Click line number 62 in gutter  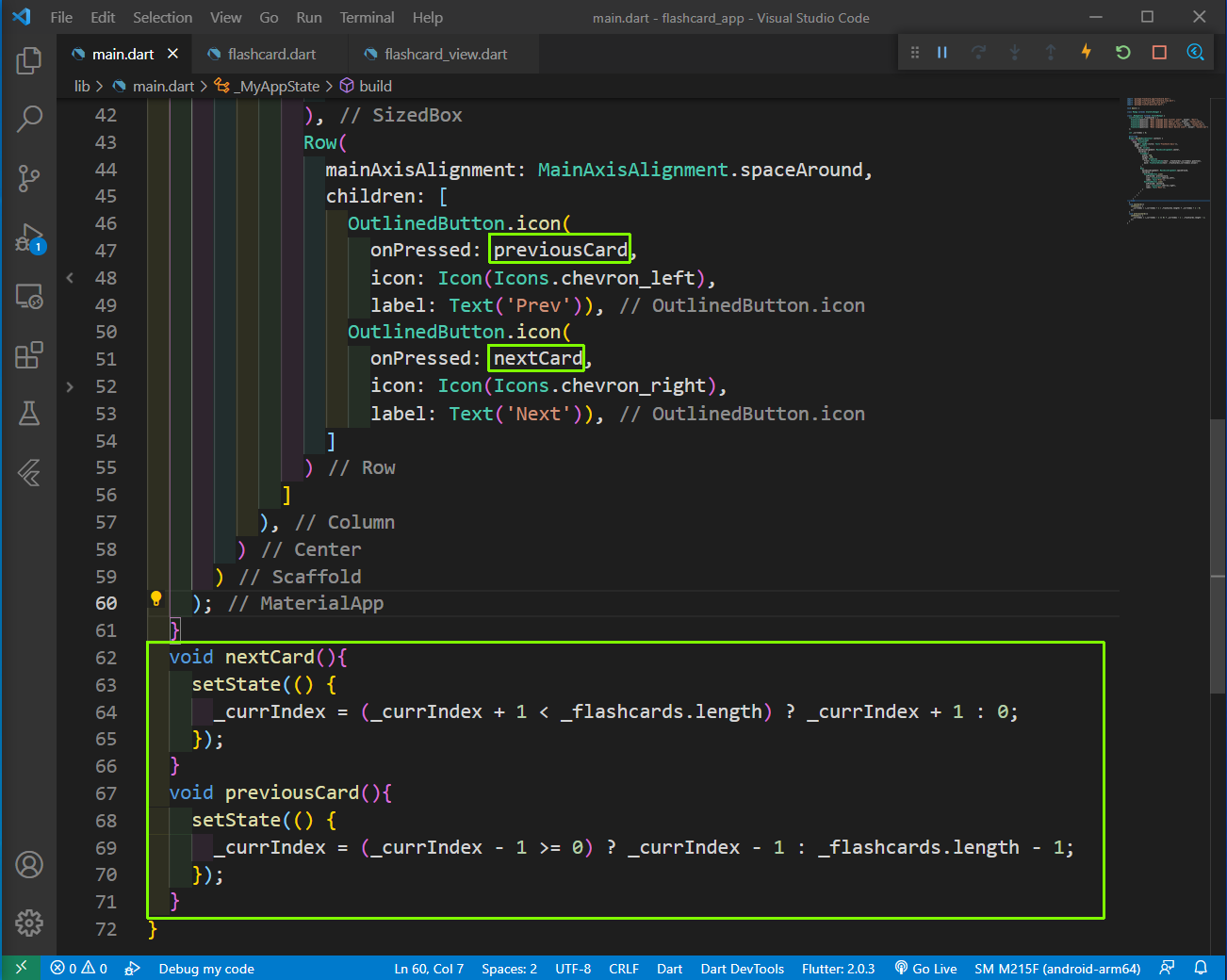click(x=106, y=658)
